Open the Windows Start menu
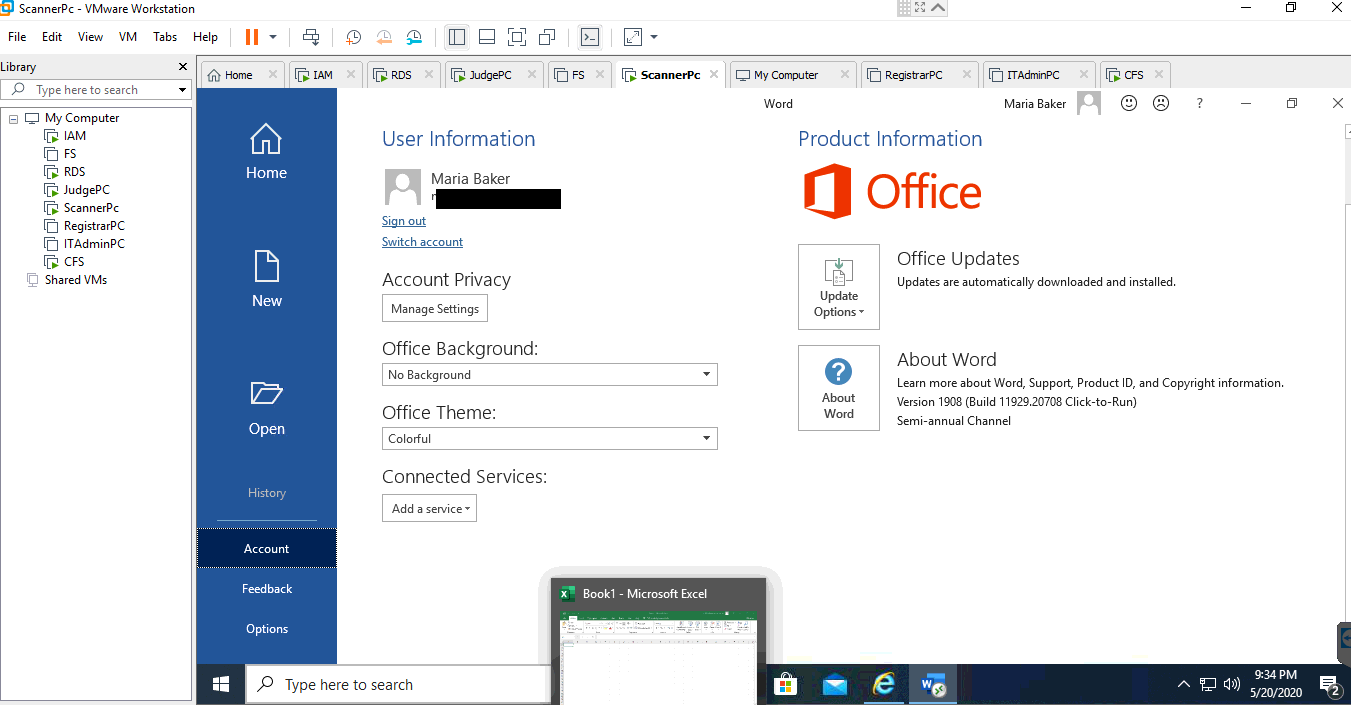 (x=221, y=684)
